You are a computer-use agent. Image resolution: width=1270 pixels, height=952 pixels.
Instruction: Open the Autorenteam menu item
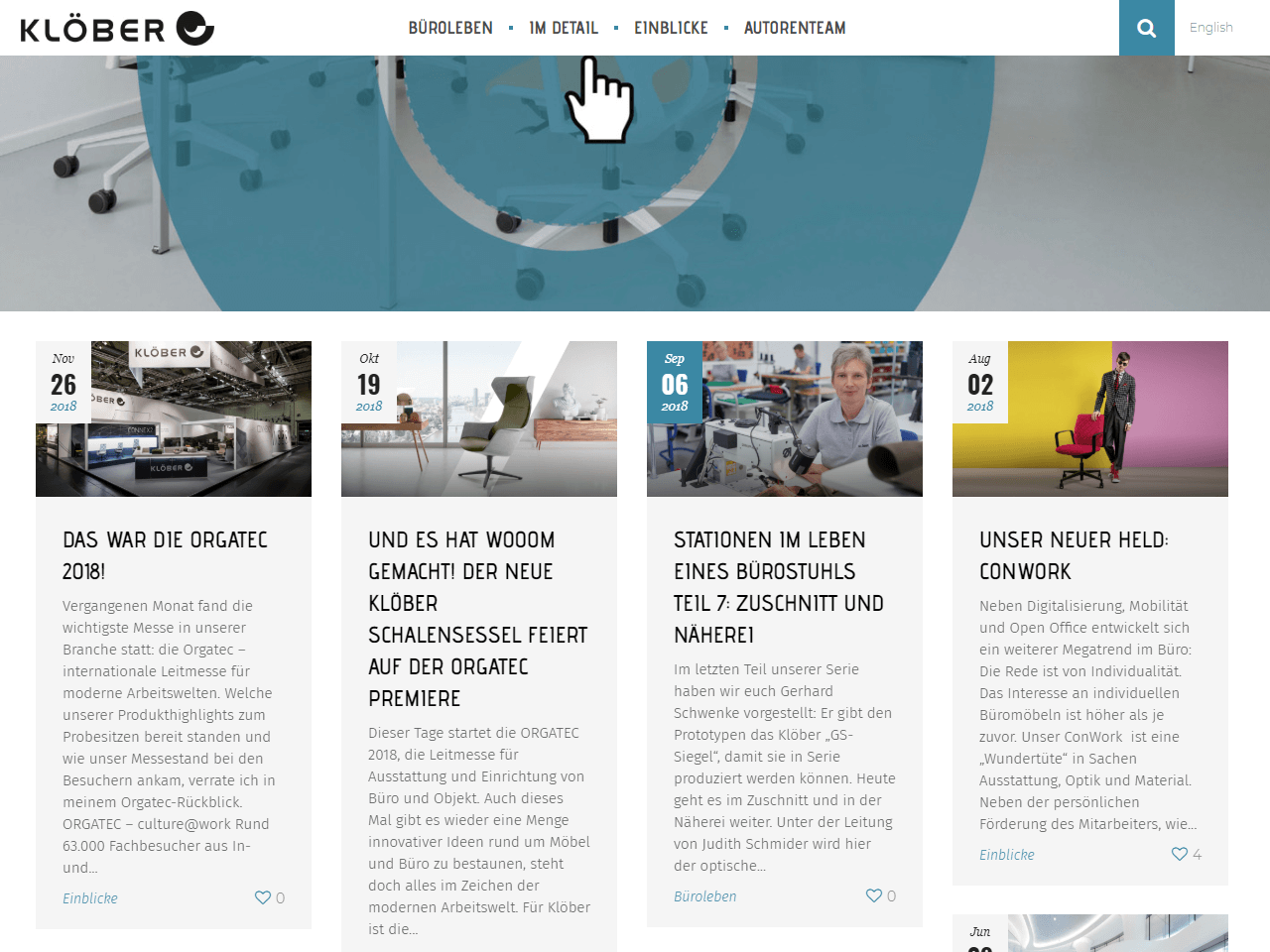[x=795, y=28]
